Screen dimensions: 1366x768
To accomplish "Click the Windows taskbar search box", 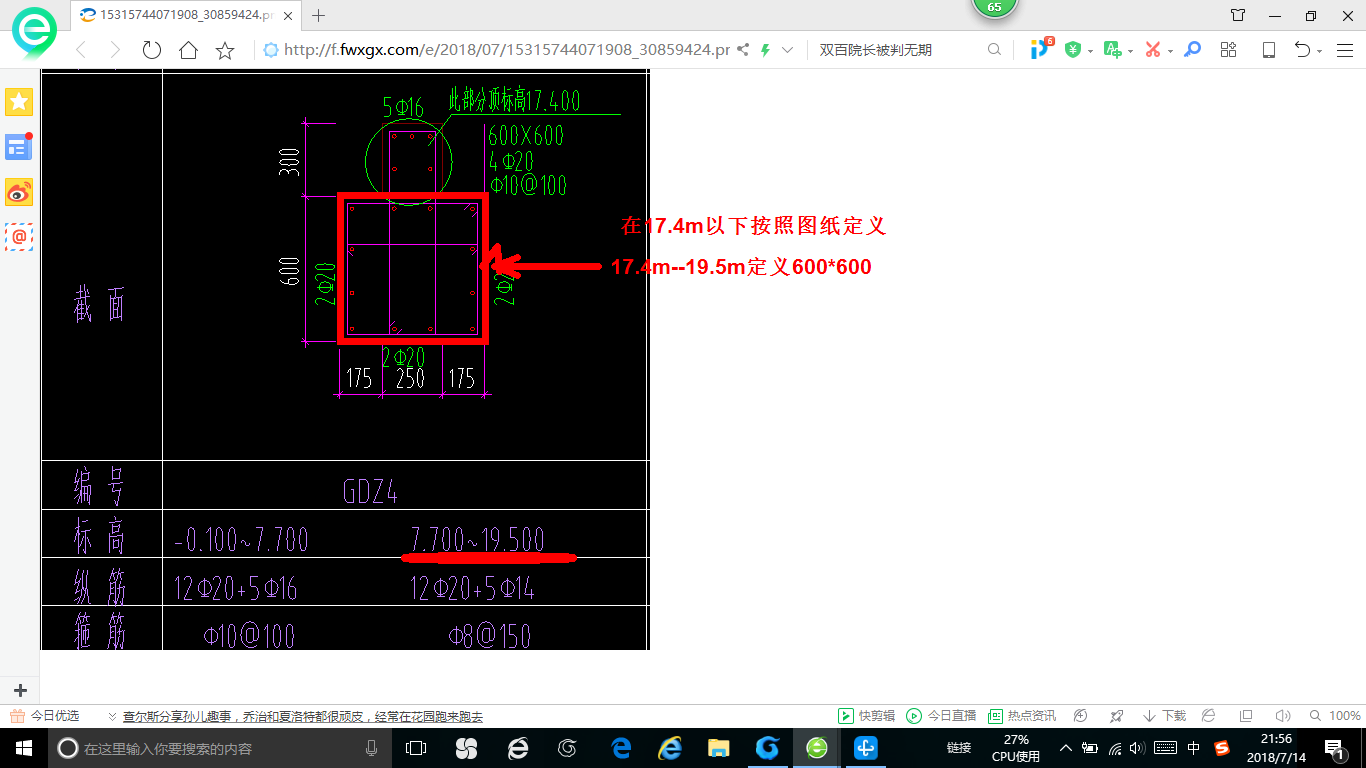I will pos(220,748).
